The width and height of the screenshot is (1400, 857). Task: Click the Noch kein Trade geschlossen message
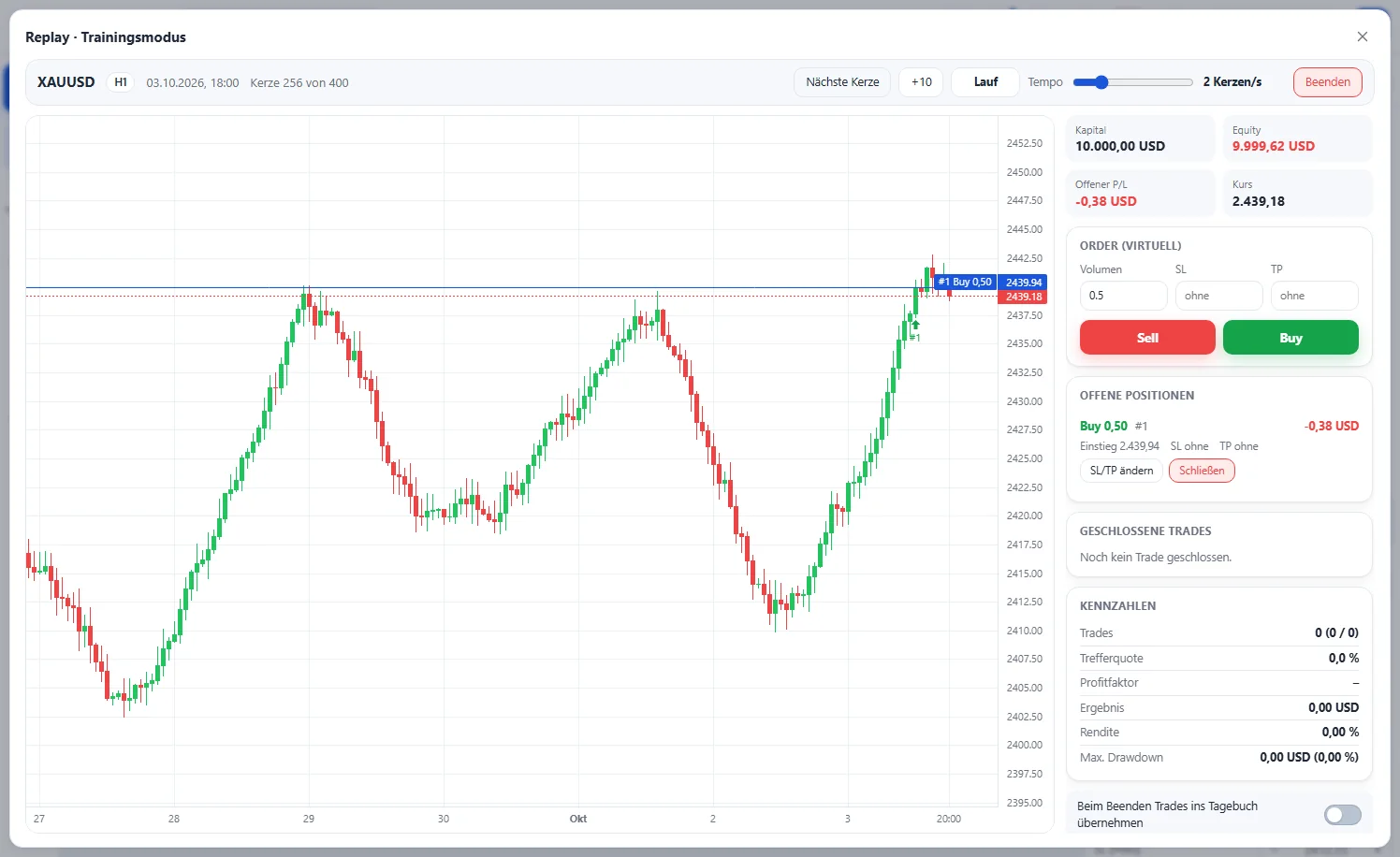pyautogui.click(x=1156, y=557)
